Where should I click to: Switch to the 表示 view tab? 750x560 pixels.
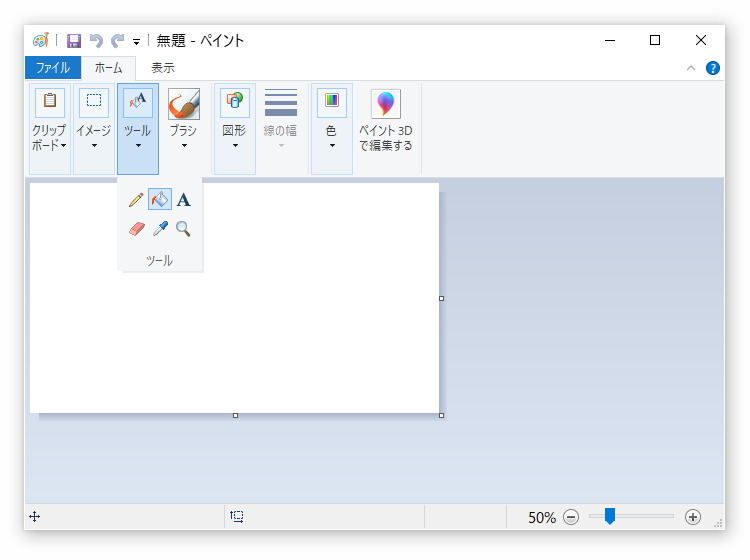[x=163, y=68]
